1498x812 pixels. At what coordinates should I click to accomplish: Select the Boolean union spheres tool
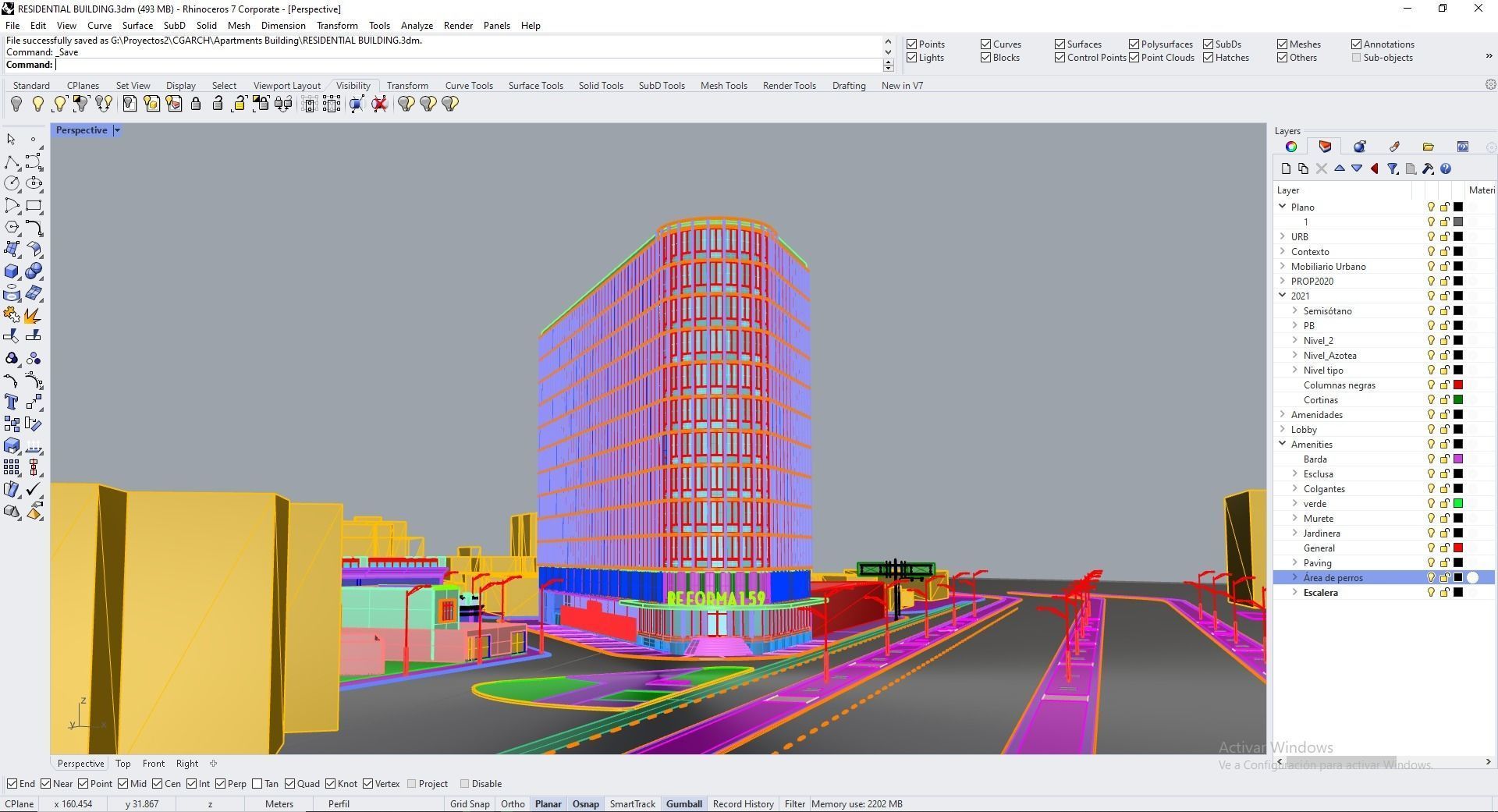tap(34, 271)
